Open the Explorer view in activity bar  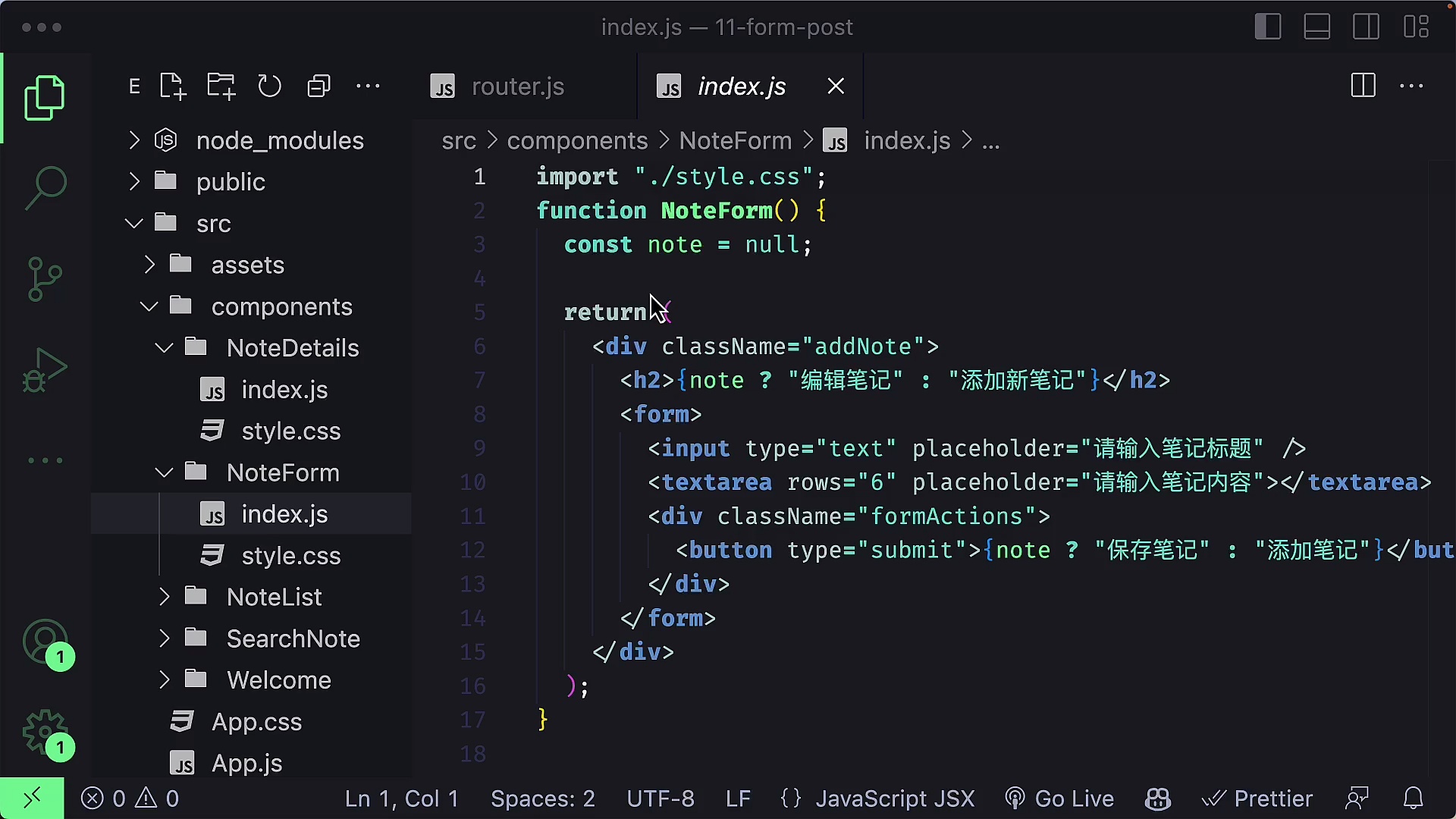pyautogui.click(x=45, y=98)
